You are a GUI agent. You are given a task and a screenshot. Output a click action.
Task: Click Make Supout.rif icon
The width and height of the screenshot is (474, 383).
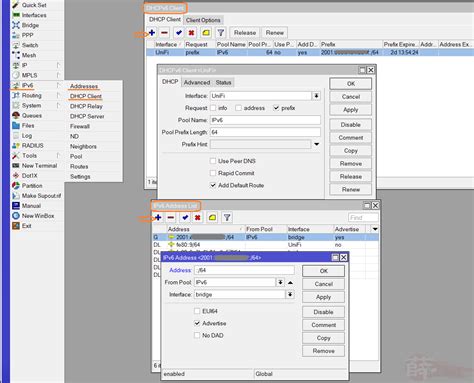click(16, 196)
